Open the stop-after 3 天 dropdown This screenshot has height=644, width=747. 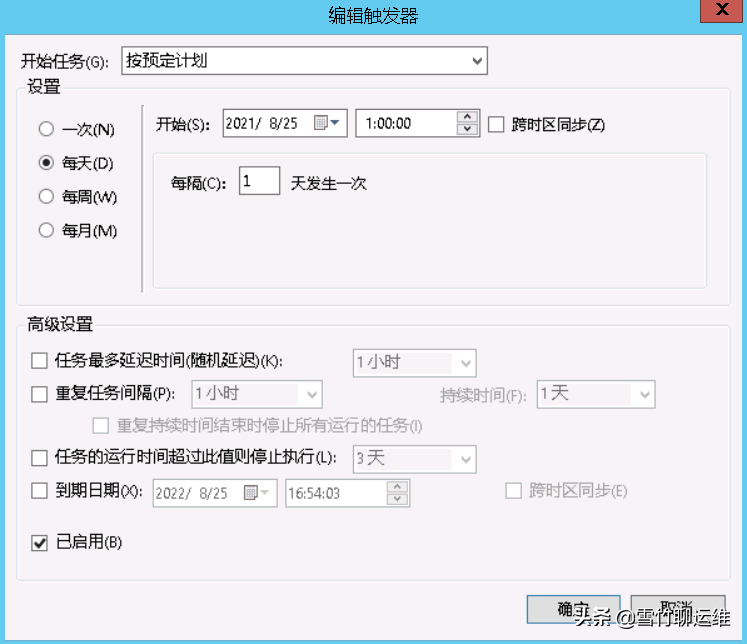pyautogui.click(x=414, y=459)
